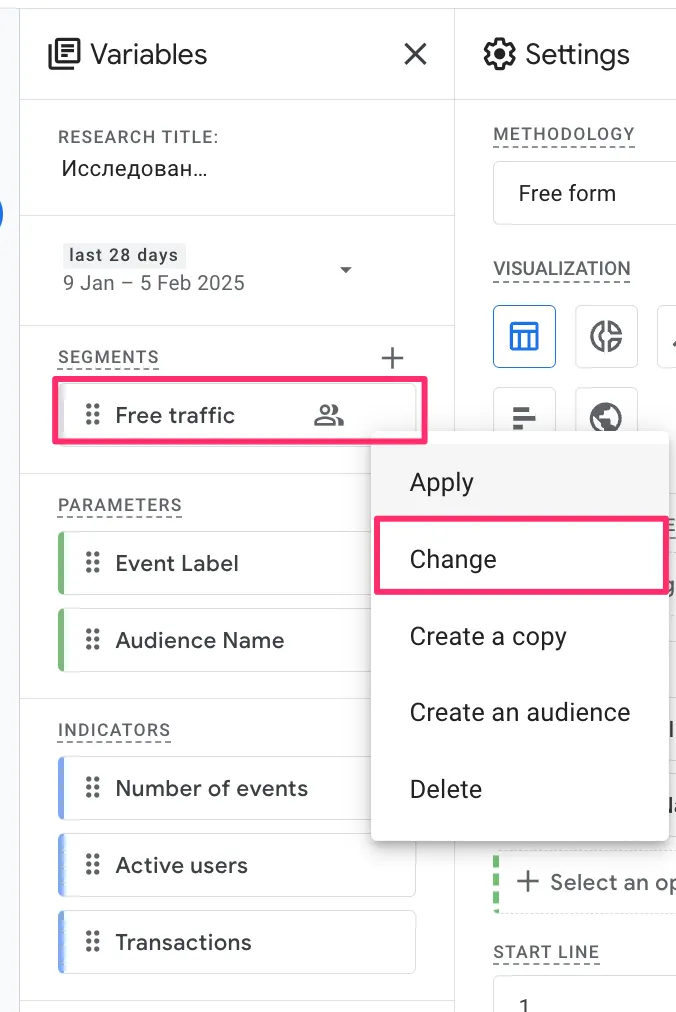Select the bar chart visualization icon
Image resolution: width=676 pixels, height=1012 pixels.
coord(524,417)
